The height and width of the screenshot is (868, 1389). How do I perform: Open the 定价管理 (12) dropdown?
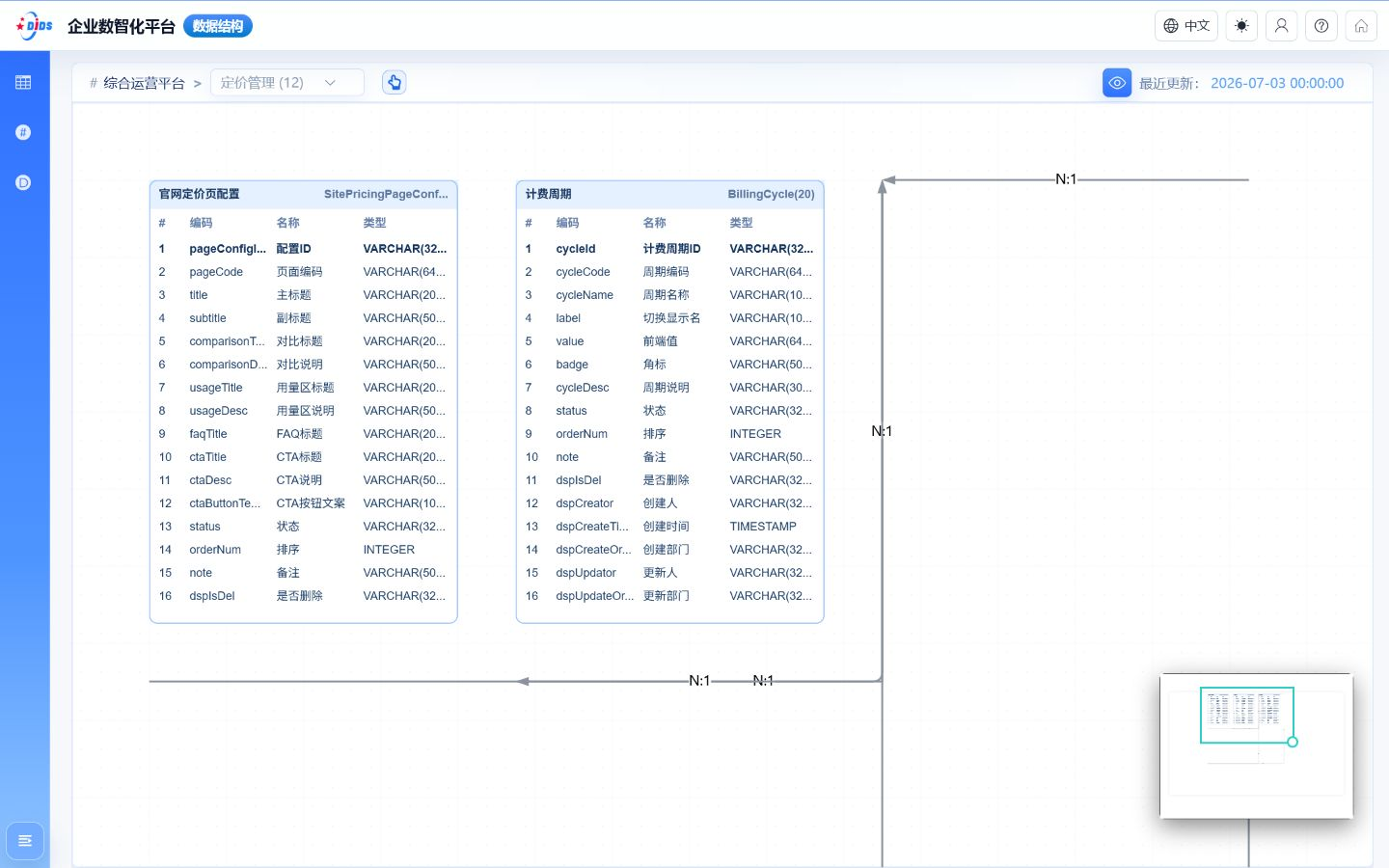pyautogui.click(x=287, y=83)
